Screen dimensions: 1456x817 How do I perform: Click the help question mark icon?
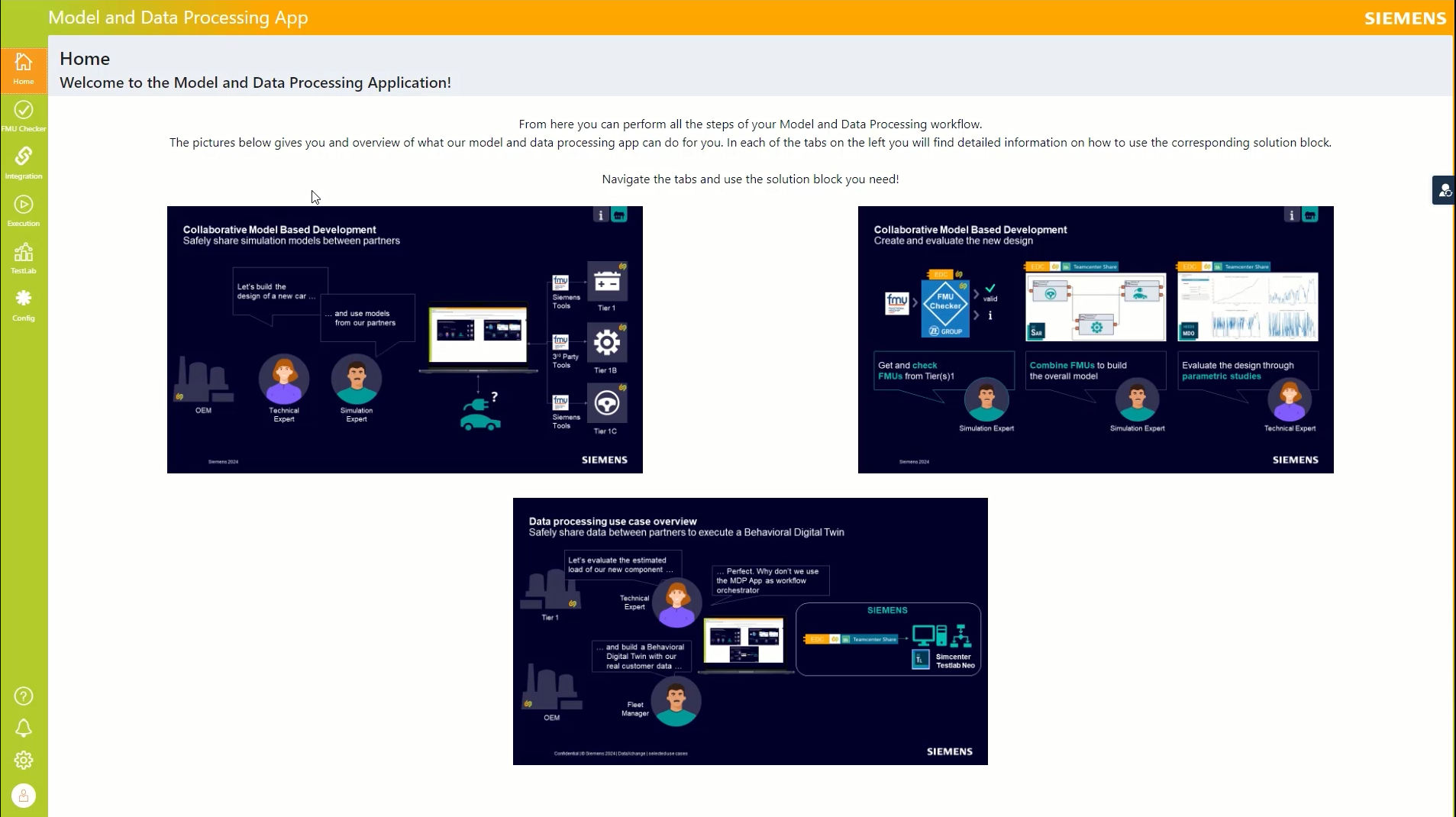click(24, 696)
